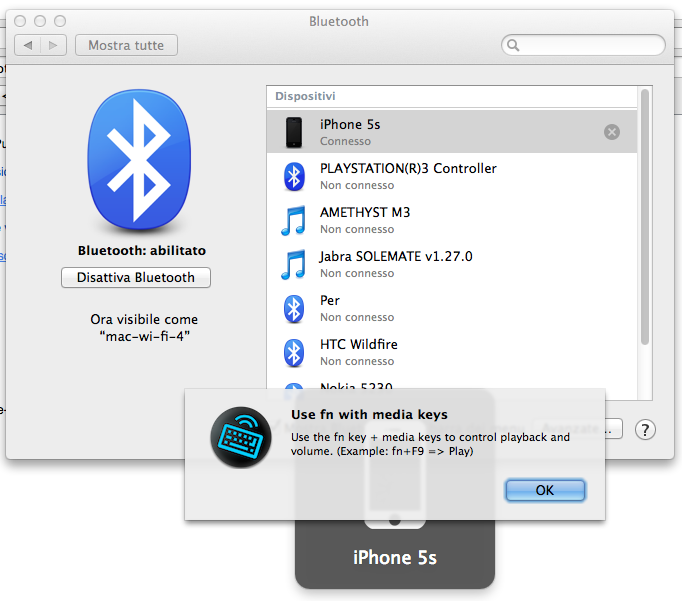Click Use fn with media keys heading
Screen dimensions: 682x601
click(x=369, y=414)
